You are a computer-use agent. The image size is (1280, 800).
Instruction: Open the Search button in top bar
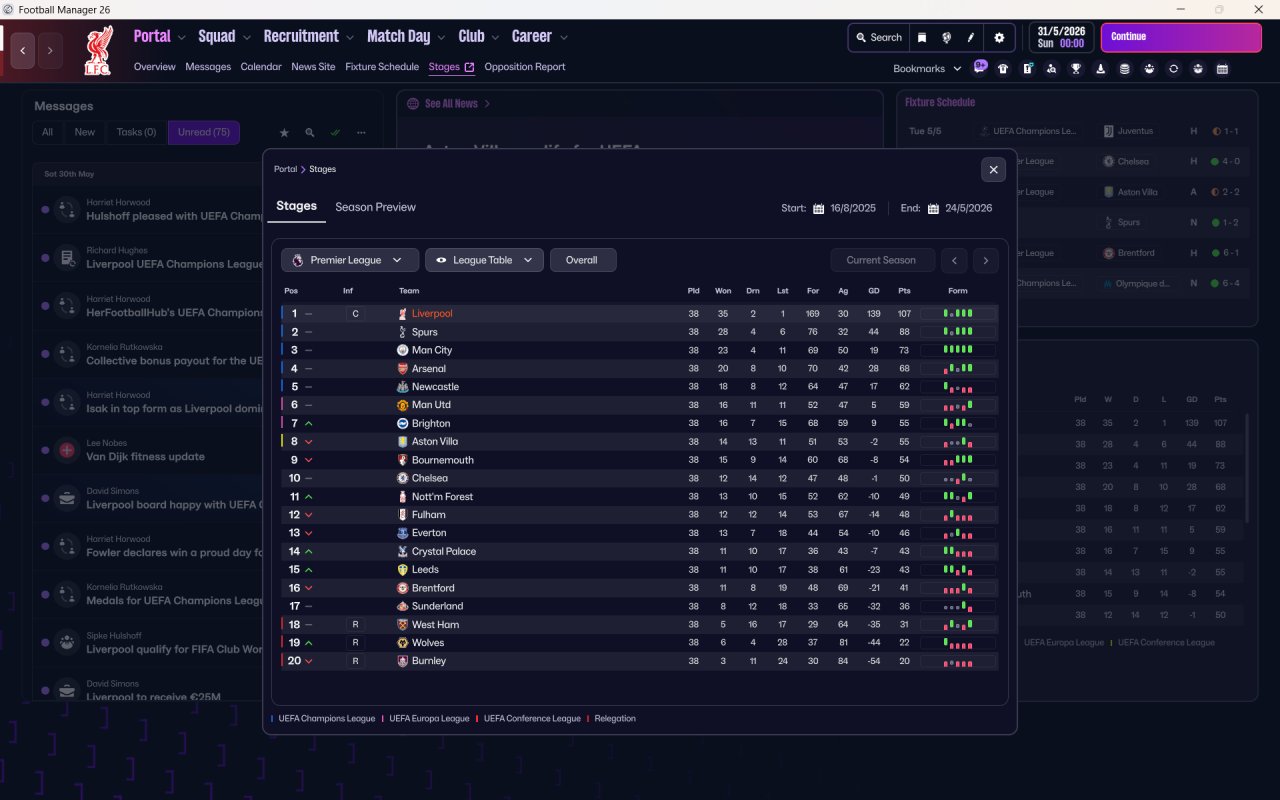(878, 37)
